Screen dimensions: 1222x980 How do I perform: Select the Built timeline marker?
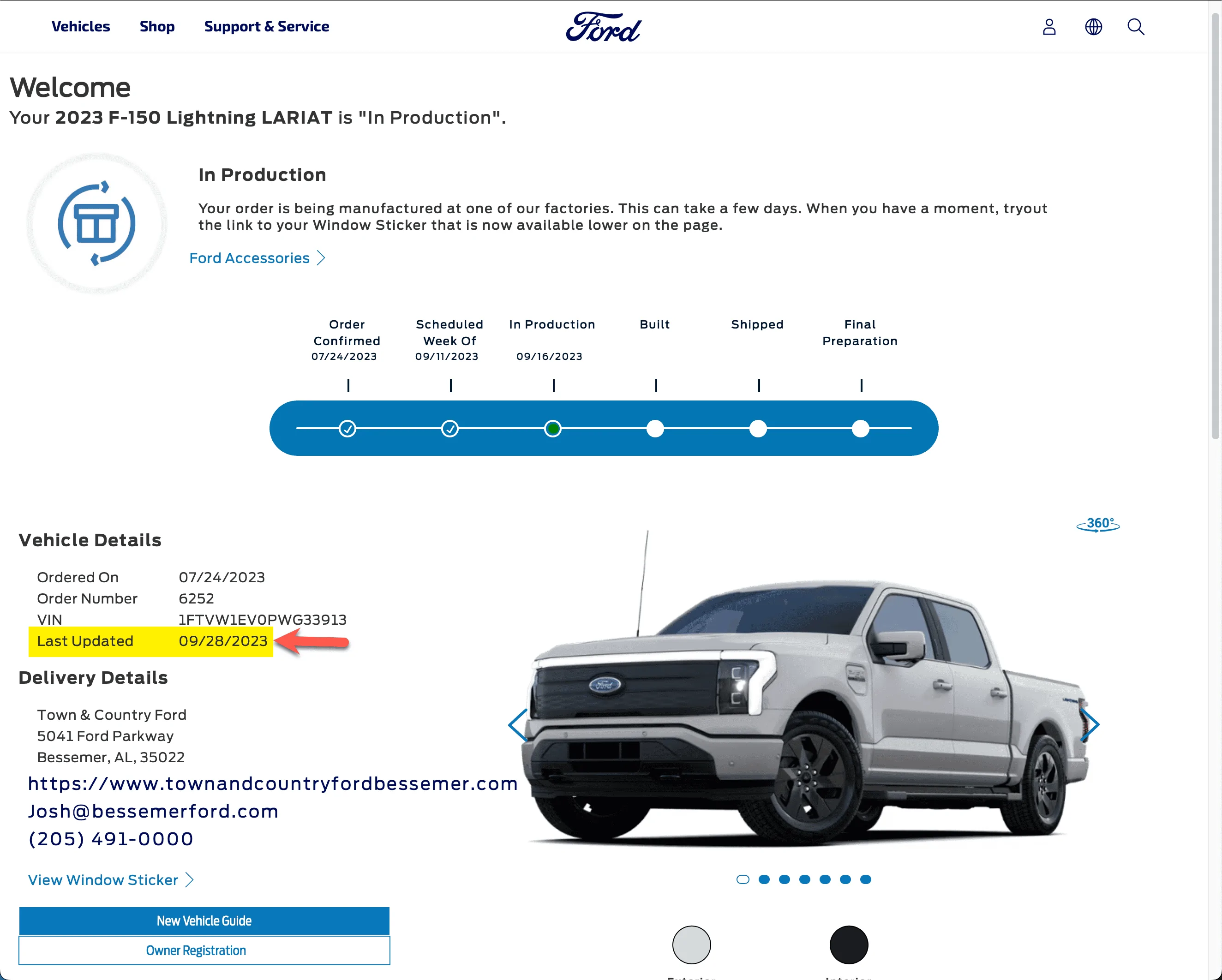(x=655, y=429)
